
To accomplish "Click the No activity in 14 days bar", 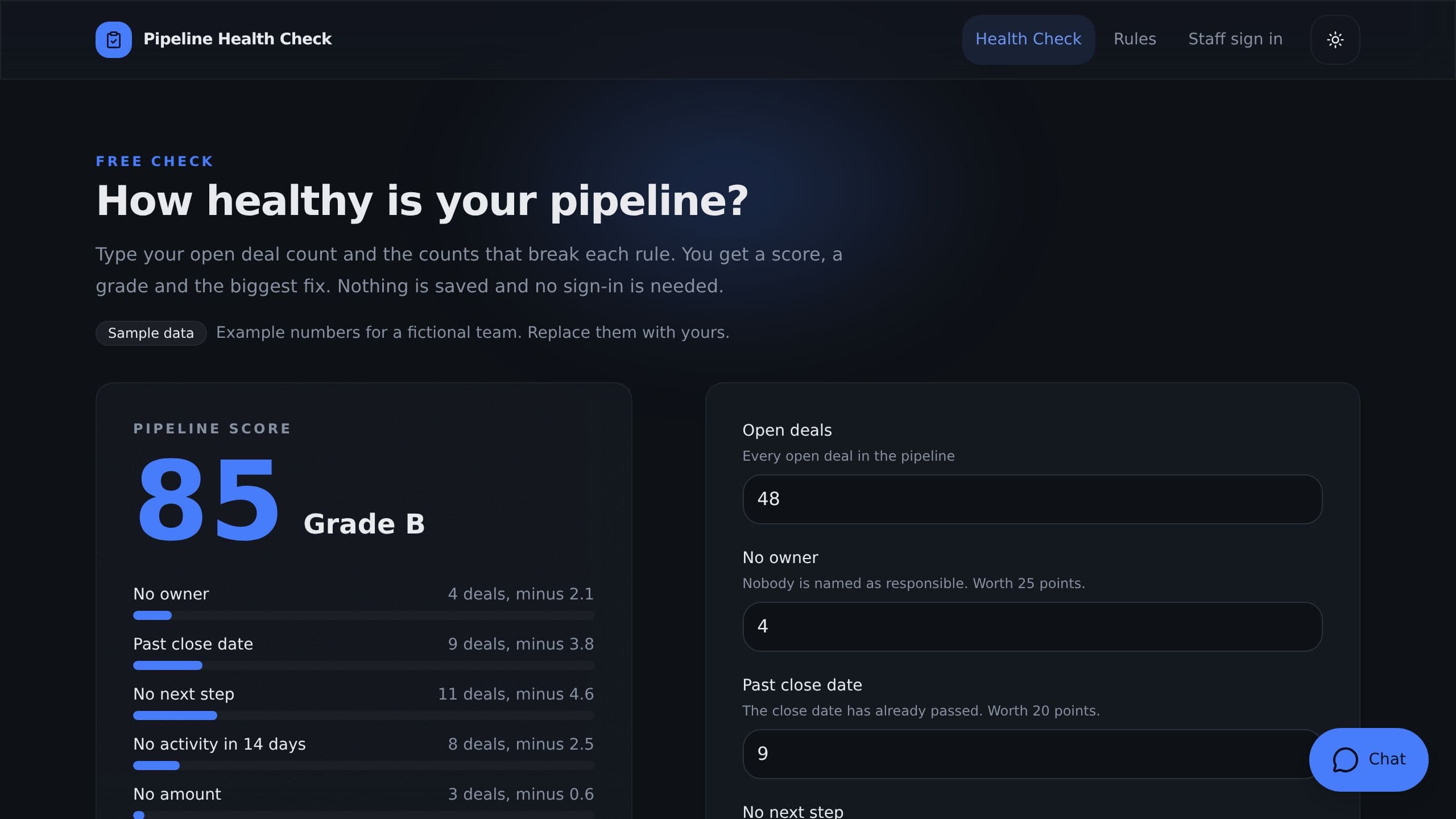I will coord(364,766).
